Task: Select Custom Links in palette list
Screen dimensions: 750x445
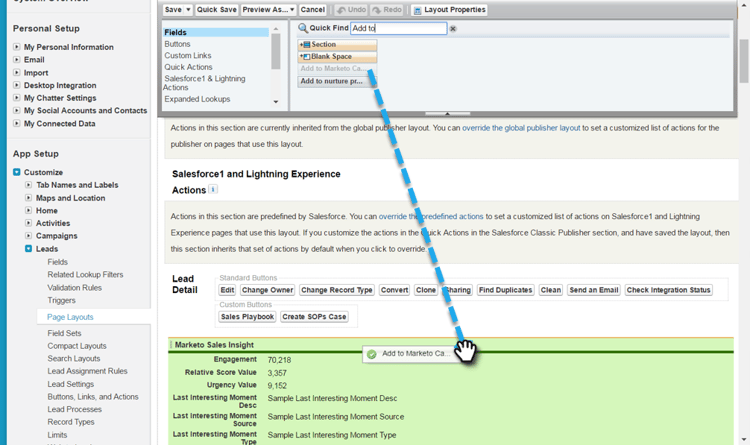Action: [188, 56]
